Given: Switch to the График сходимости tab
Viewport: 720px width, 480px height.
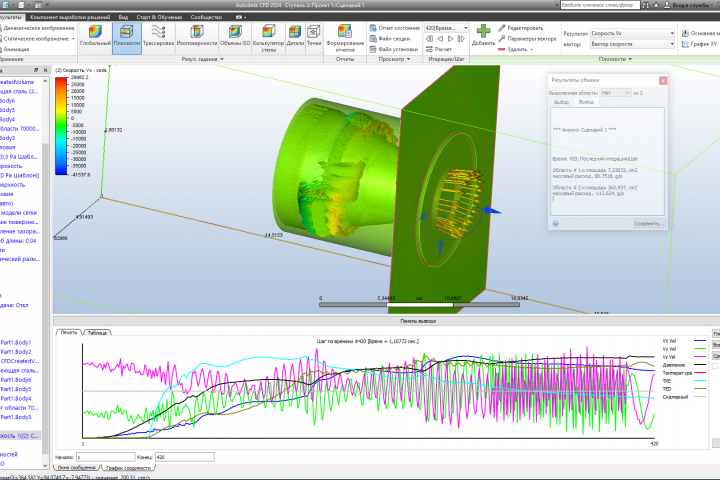Looking at the screenshot, I should point(128,468).
